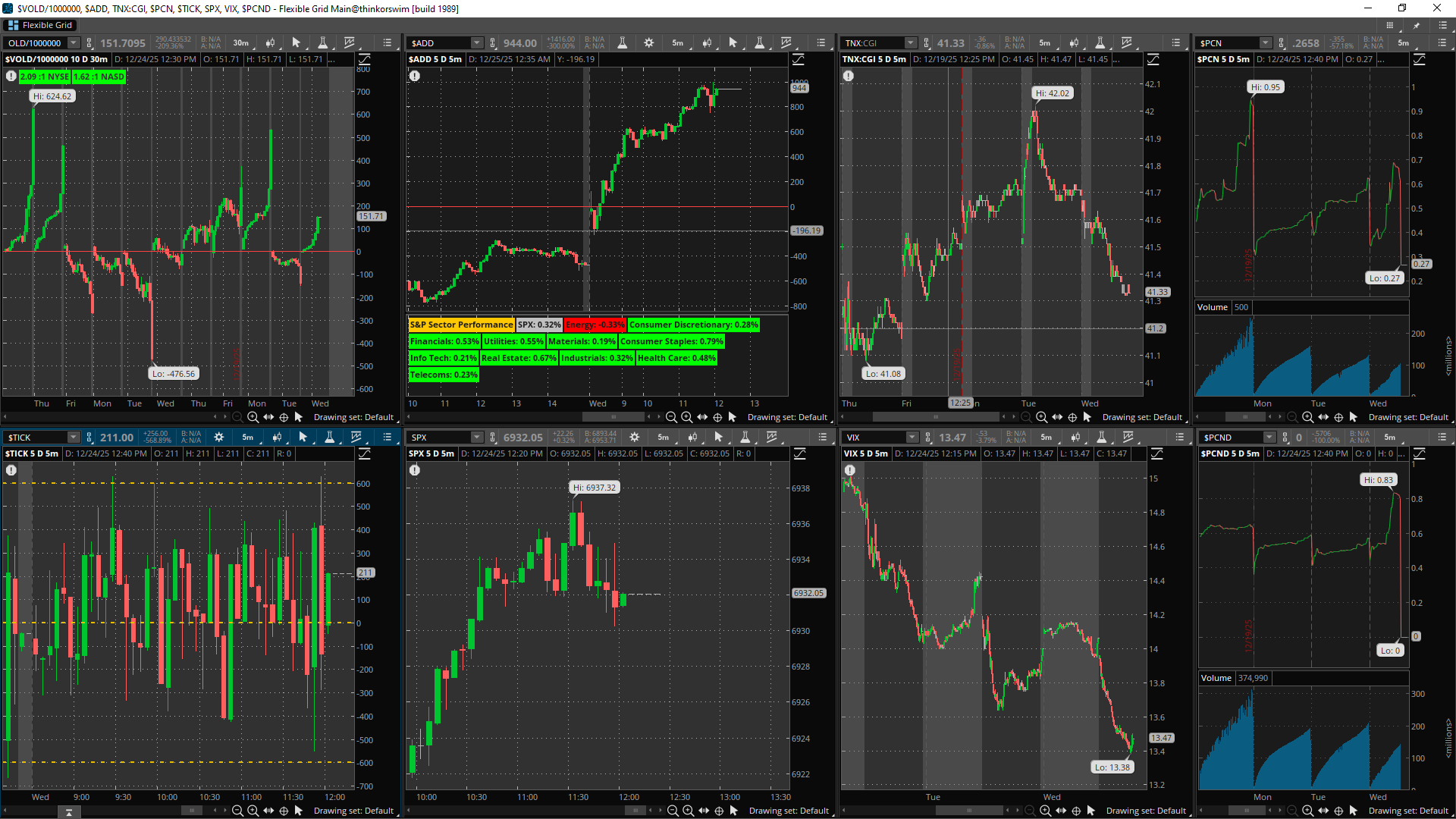
Task: Click Drawing set: Default under SPX chart
Action: tap(789, 811)
